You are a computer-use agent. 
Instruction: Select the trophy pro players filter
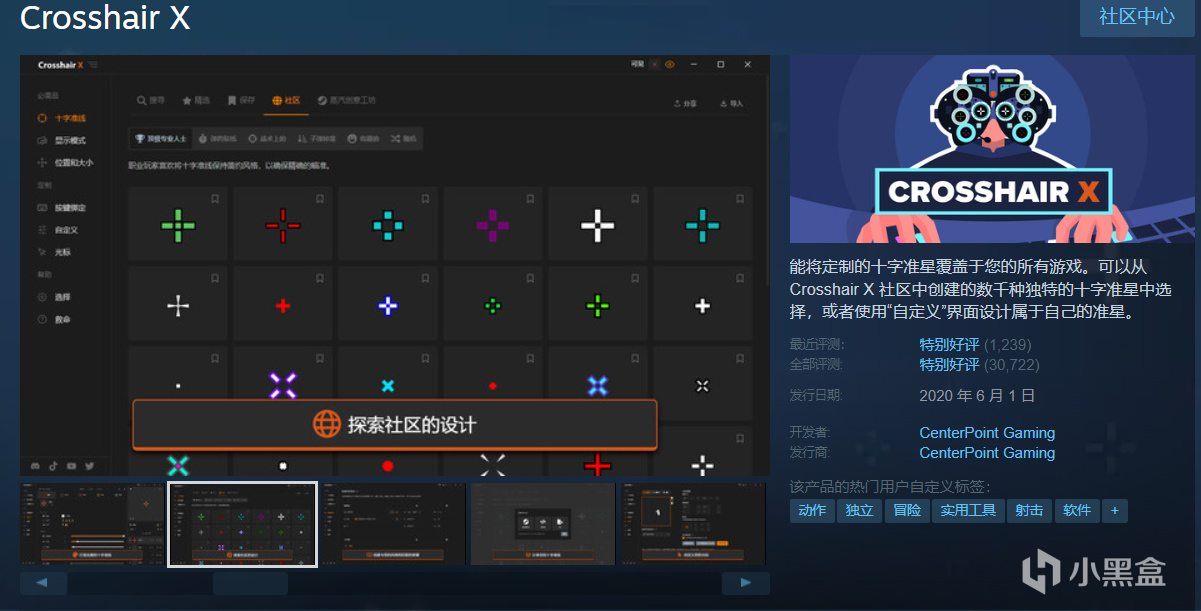pyautogui.click(x=160, y=138)
